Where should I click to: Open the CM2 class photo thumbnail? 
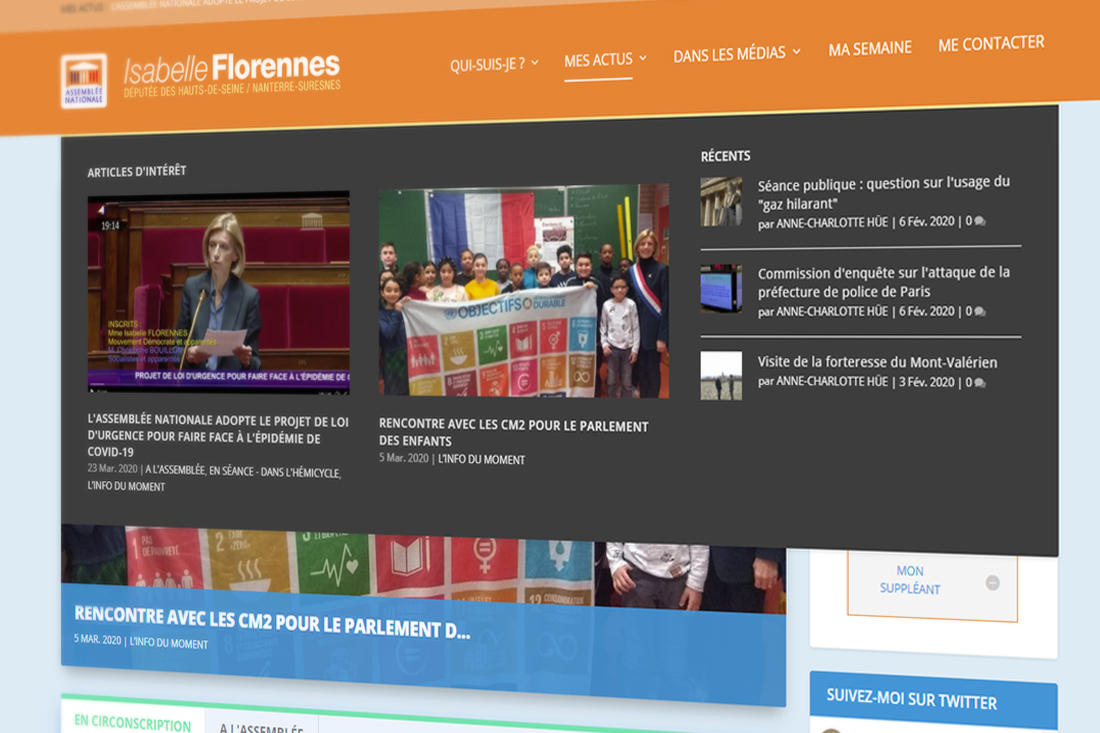524,291
